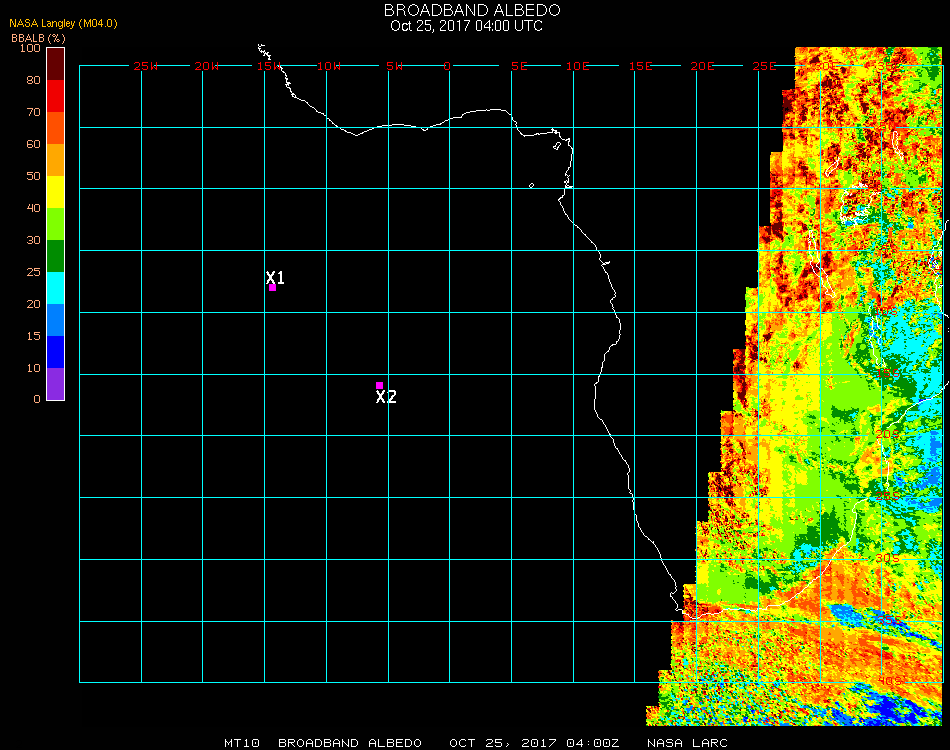Click the Oct 25, 2017 04:00 UTC timestamp
Viewport: 950px width, 750px height.
tap(467, 26)
